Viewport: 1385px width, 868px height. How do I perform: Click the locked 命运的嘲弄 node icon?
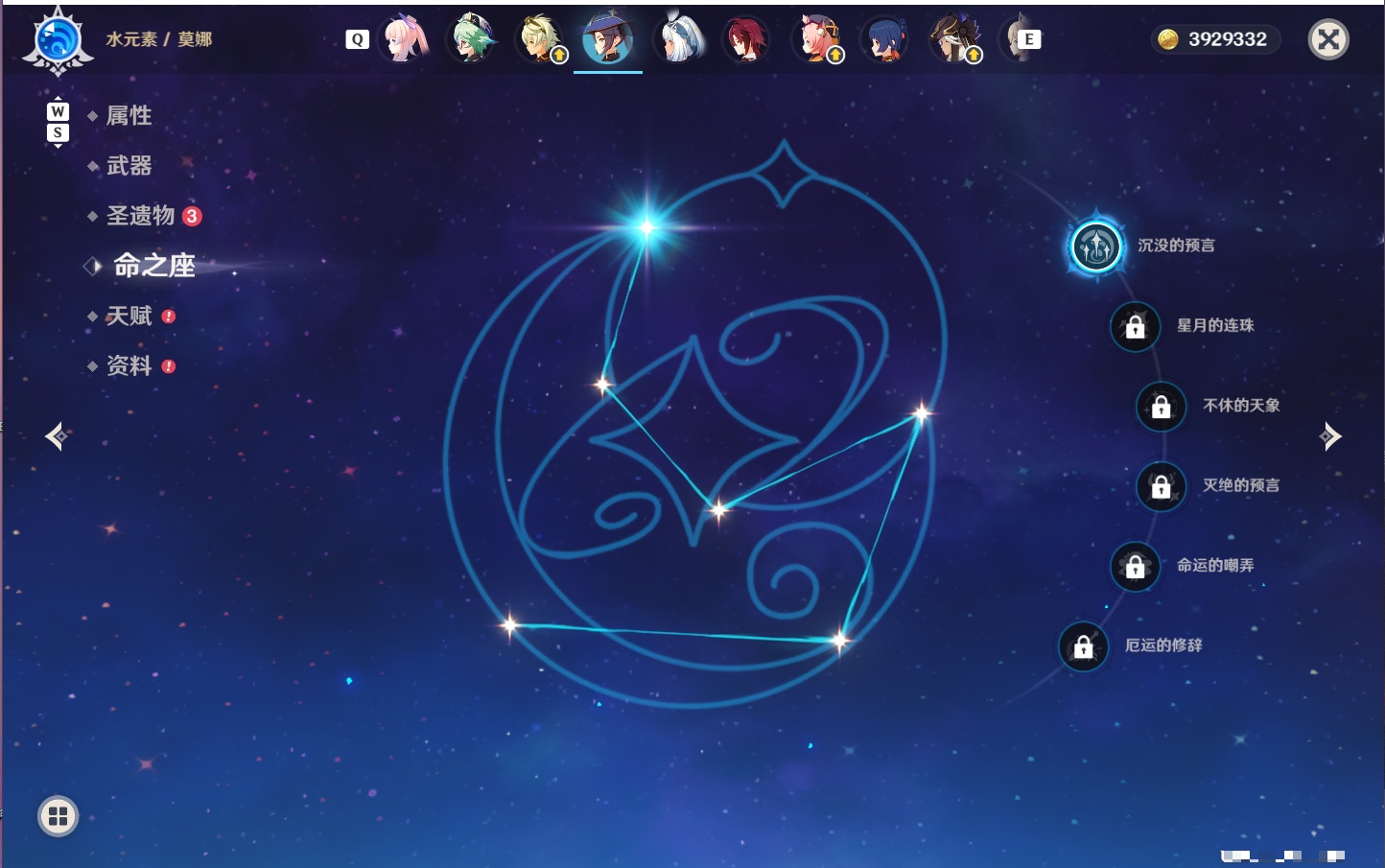1135,567
